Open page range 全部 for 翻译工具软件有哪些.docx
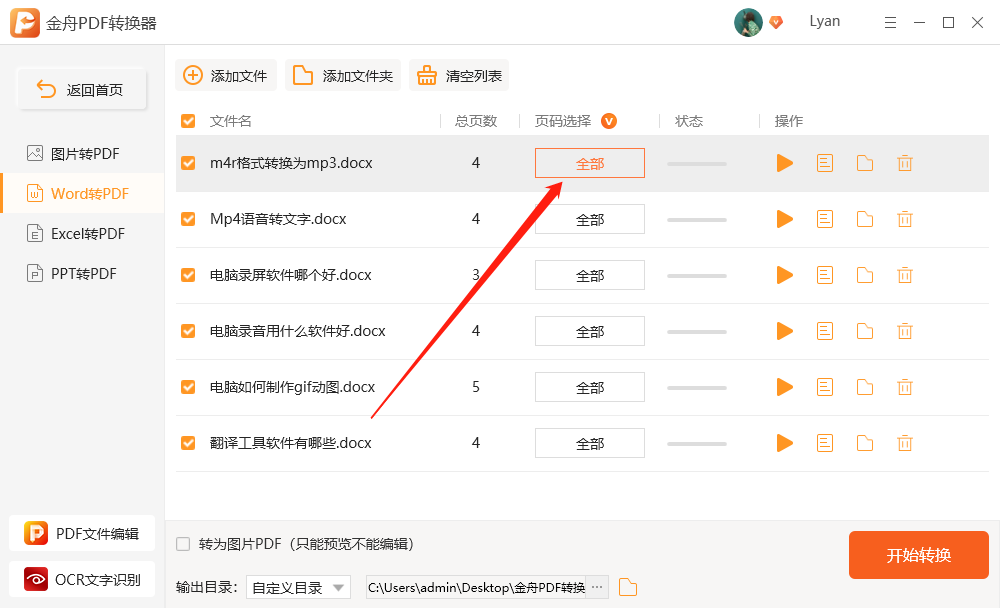The image size is (1000, 609). (x=590, y=443)
